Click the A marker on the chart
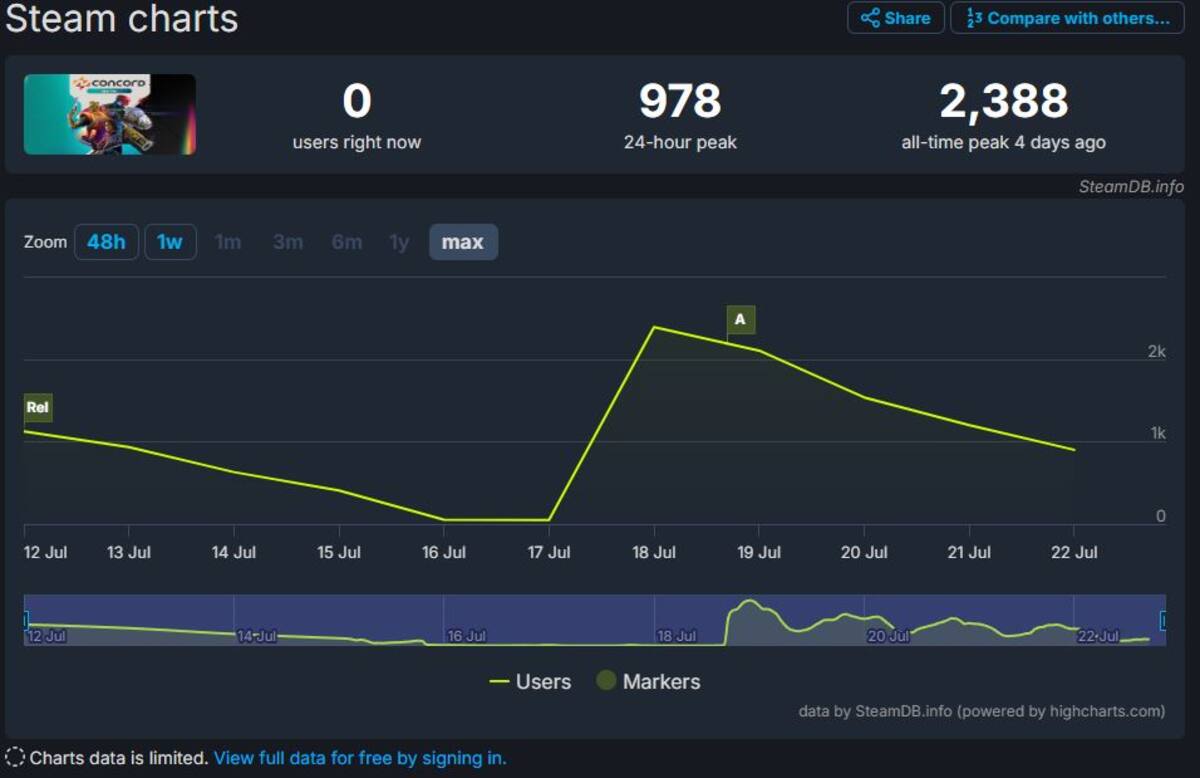Image resolution: width=1200 pixels, height=778 pixels. tap(741, 320)
